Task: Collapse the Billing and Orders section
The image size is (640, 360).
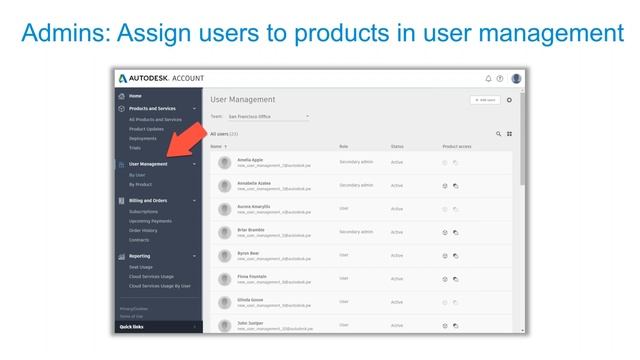Action: [194, 201]
